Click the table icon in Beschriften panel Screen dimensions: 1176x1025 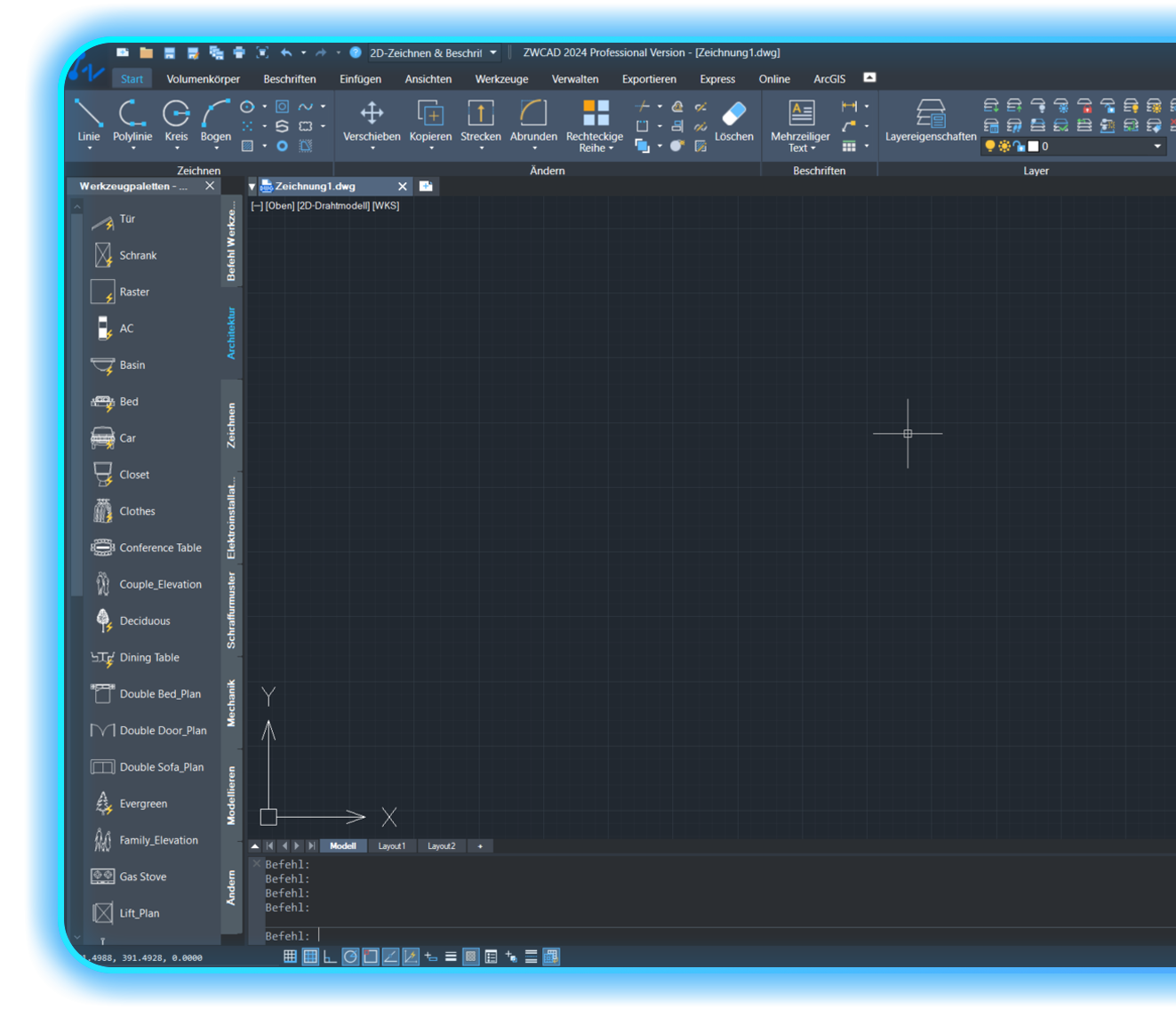849,146
